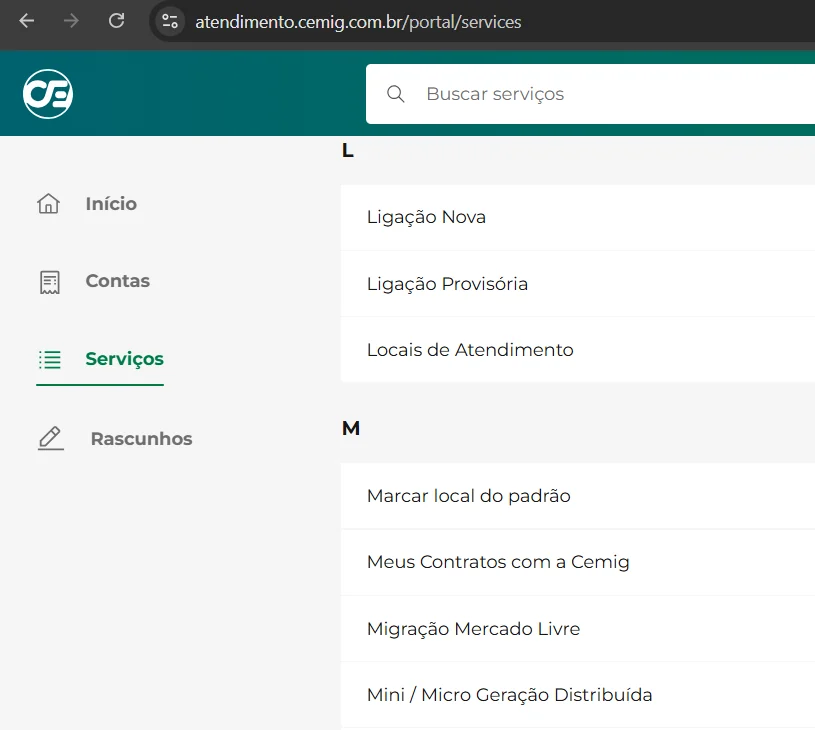Open the Ligação Provisória service
Viewport: 815px width, 730px height.
[577, 284]
